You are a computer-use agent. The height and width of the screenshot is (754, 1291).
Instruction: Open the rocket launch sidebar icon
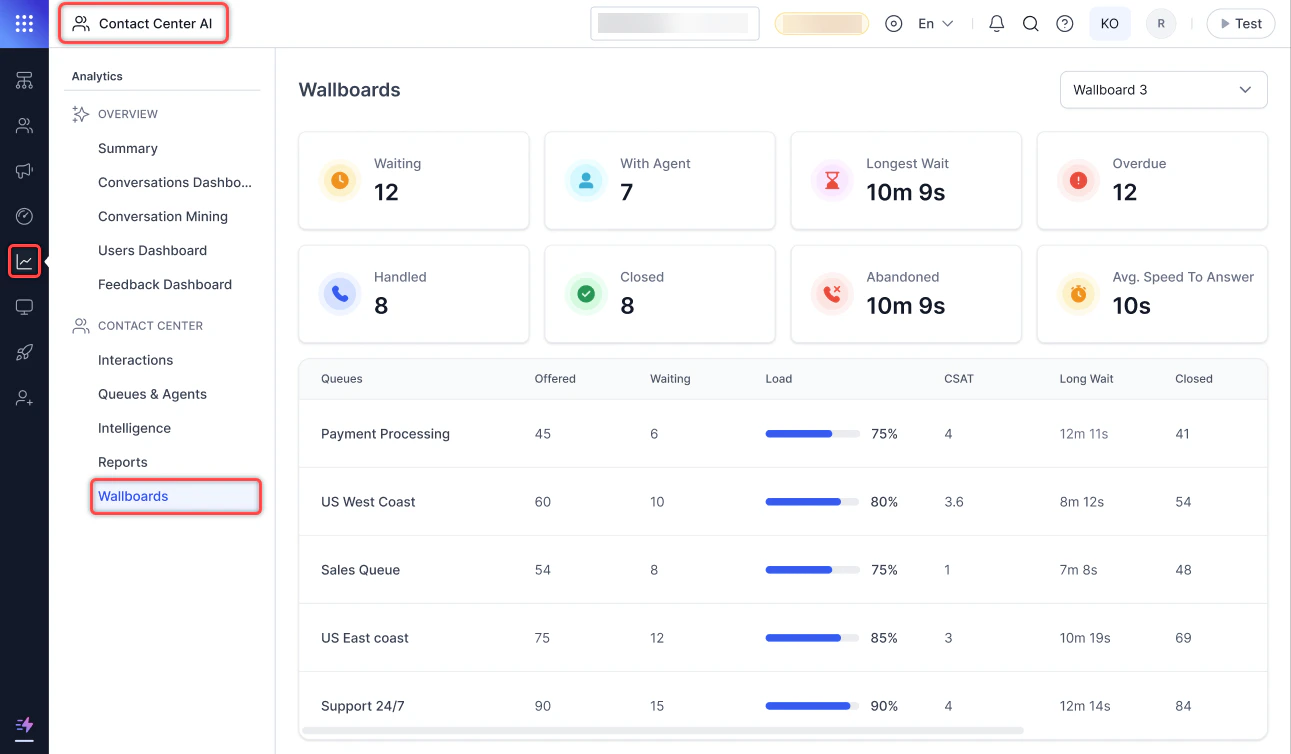pos(24,352)
